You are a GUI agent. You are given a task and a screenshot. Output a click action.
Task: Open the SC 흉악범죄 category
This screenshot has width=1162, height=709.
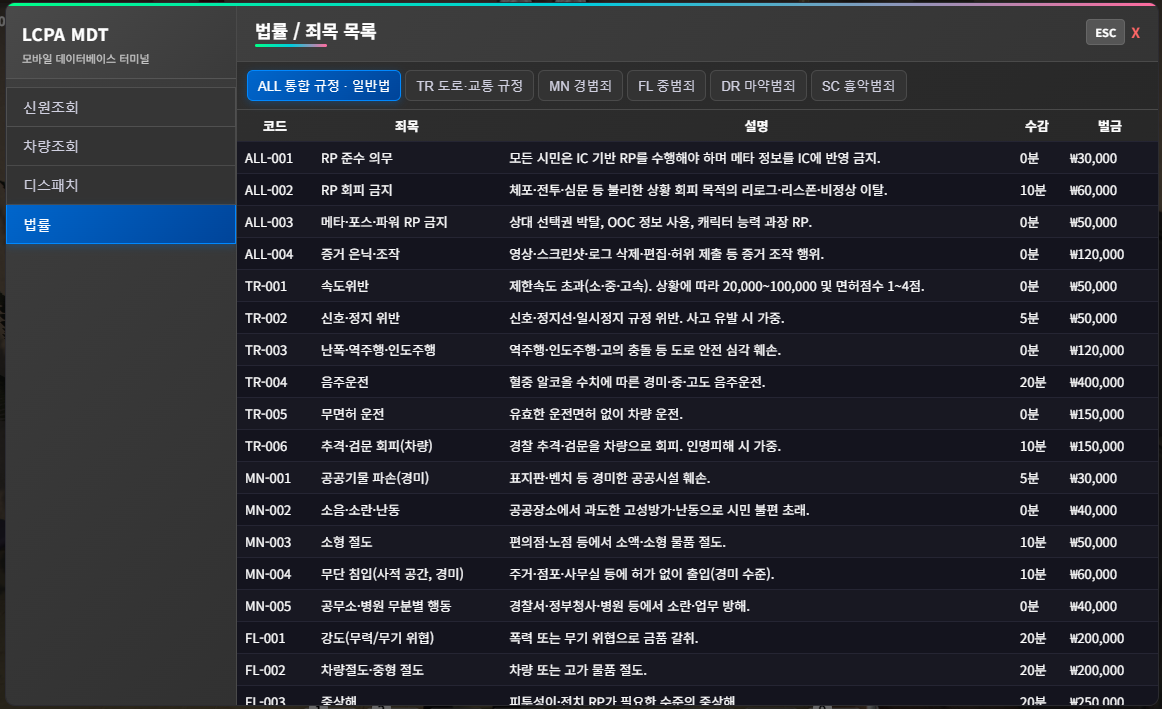point(856,85)
